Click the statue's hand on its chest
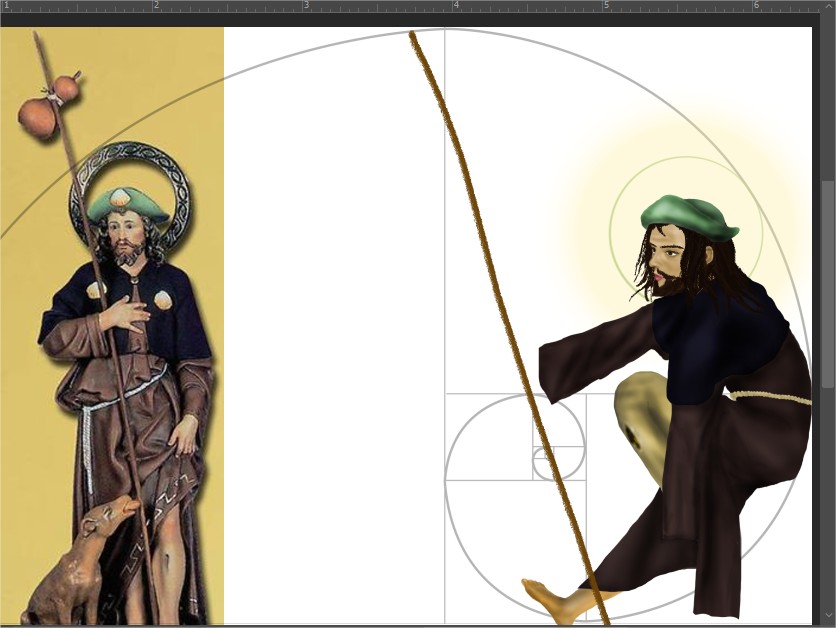The width and height of the screenshot is (836, 628). (127, 312)
